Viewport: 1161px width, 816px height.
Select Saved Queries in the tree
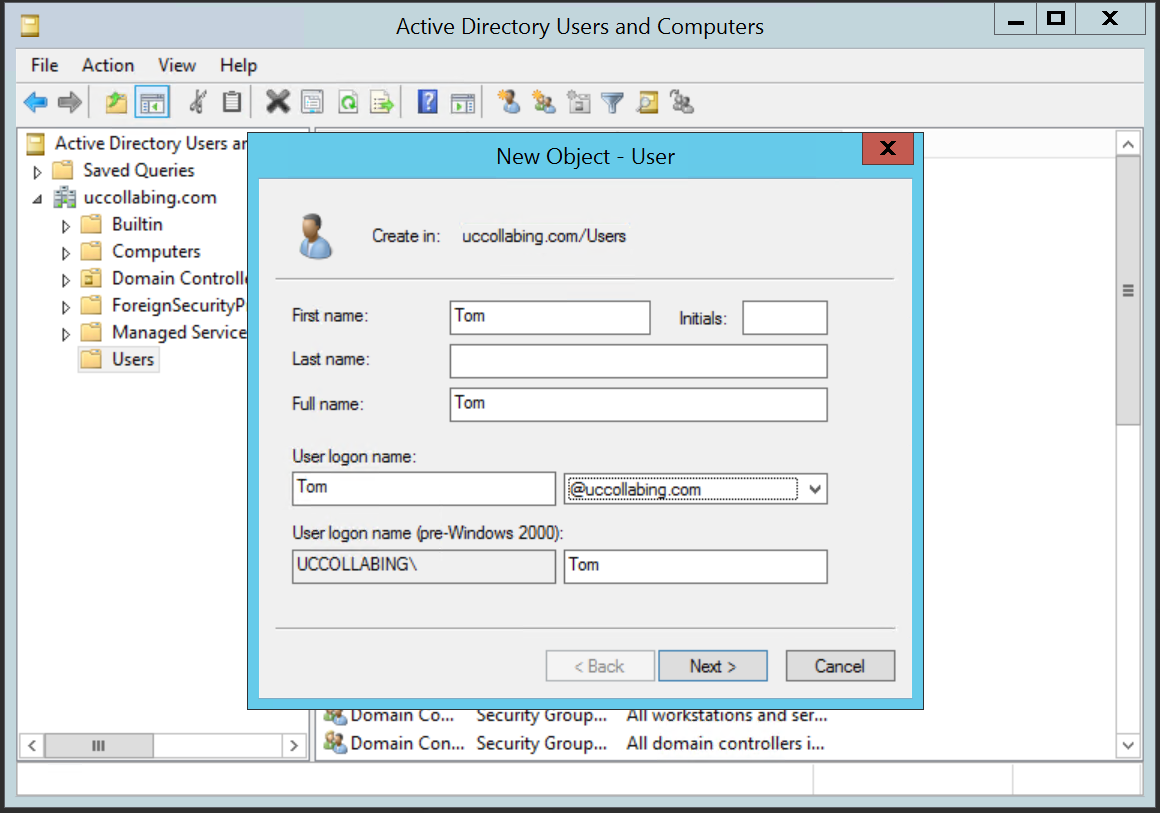[138, 170]
